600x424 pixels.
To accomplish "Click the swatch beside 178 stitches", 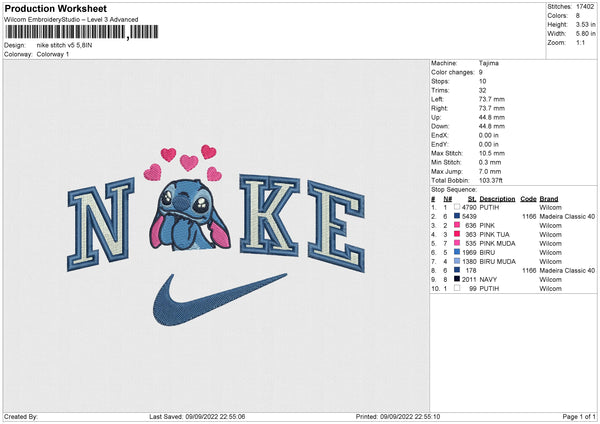I will 457,270.
